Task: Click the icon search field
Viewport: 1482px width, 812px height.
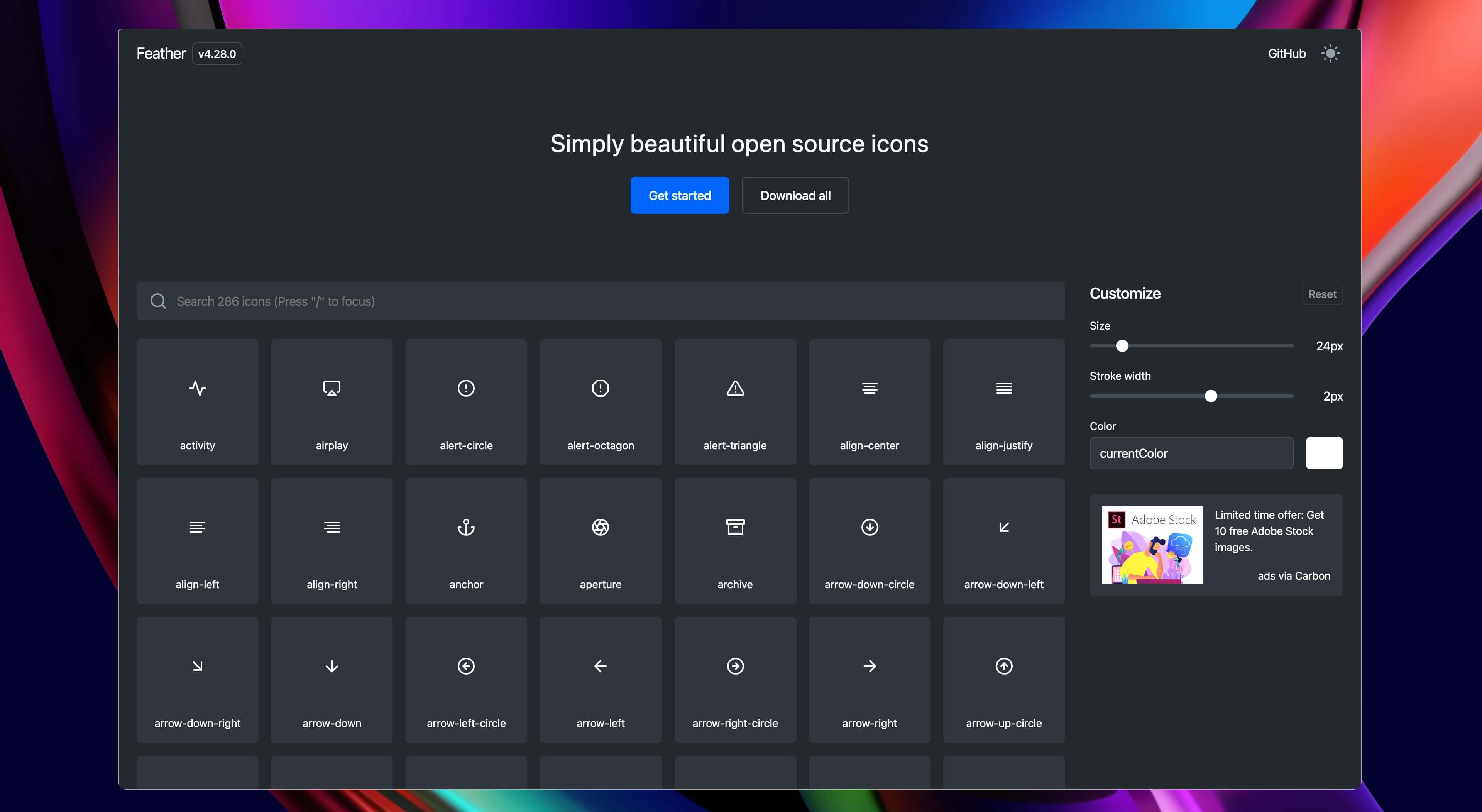Action: pyautogui.click(x=600, y=301)
